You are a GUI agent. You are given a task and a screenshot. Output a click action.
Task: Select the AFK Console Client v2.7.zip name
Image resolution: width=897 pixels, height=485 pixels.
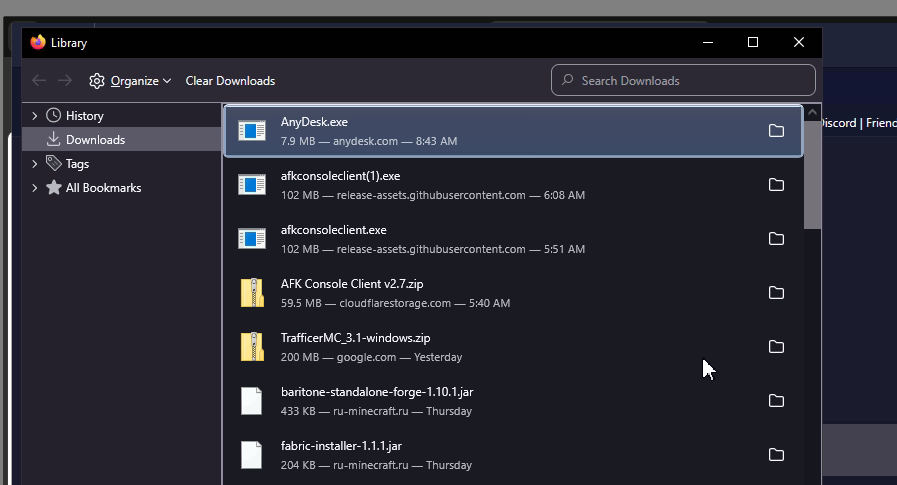352,284
